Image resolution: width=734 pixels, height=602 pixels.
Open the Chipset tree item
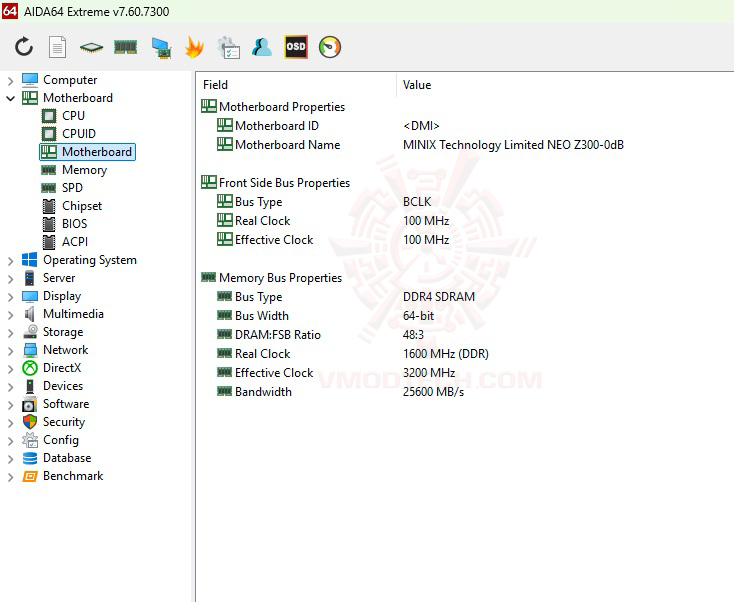(72, 206)
